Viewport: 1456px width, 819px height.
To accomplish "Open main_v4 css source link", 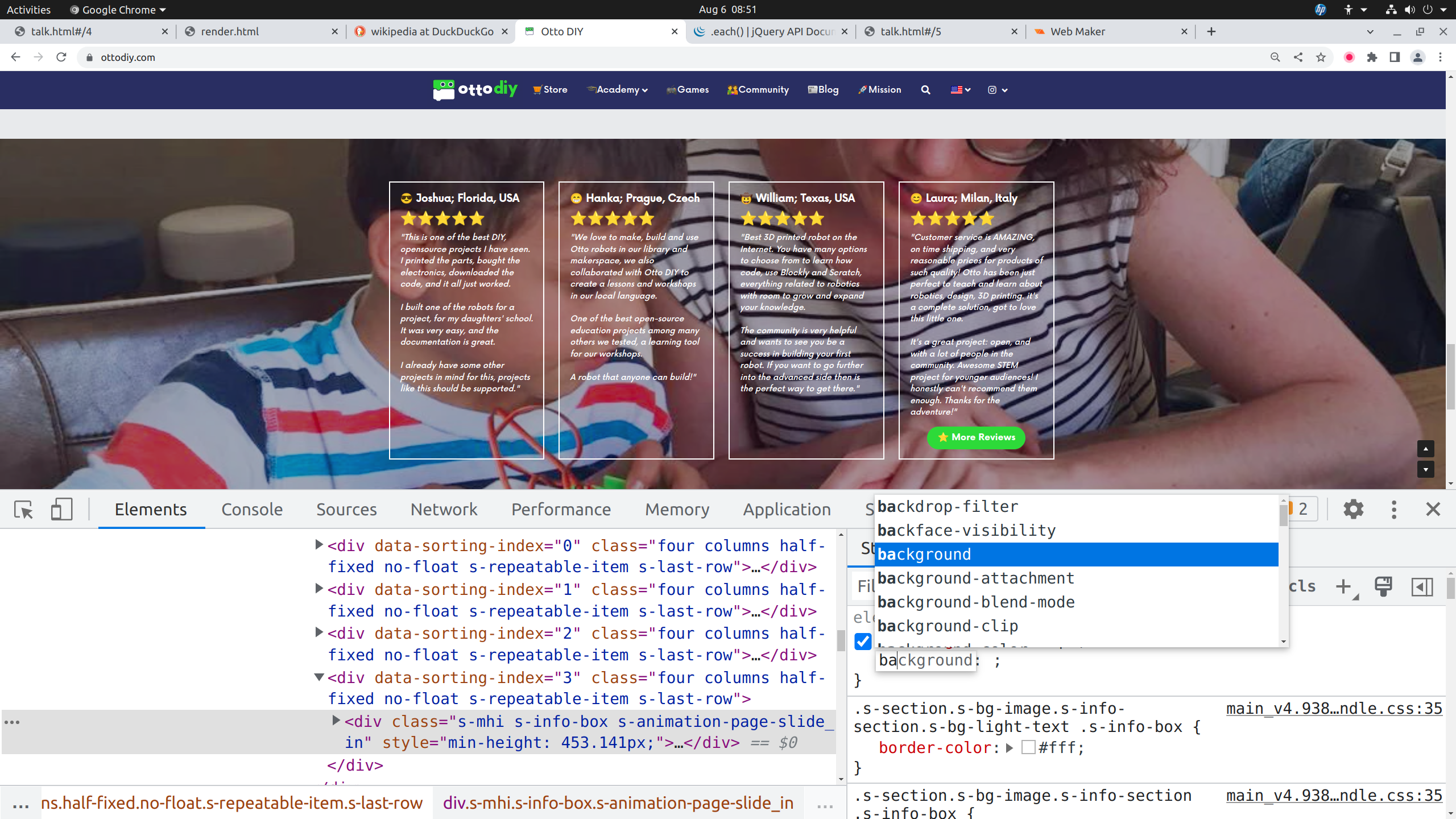I will (x=1334, y=709).
